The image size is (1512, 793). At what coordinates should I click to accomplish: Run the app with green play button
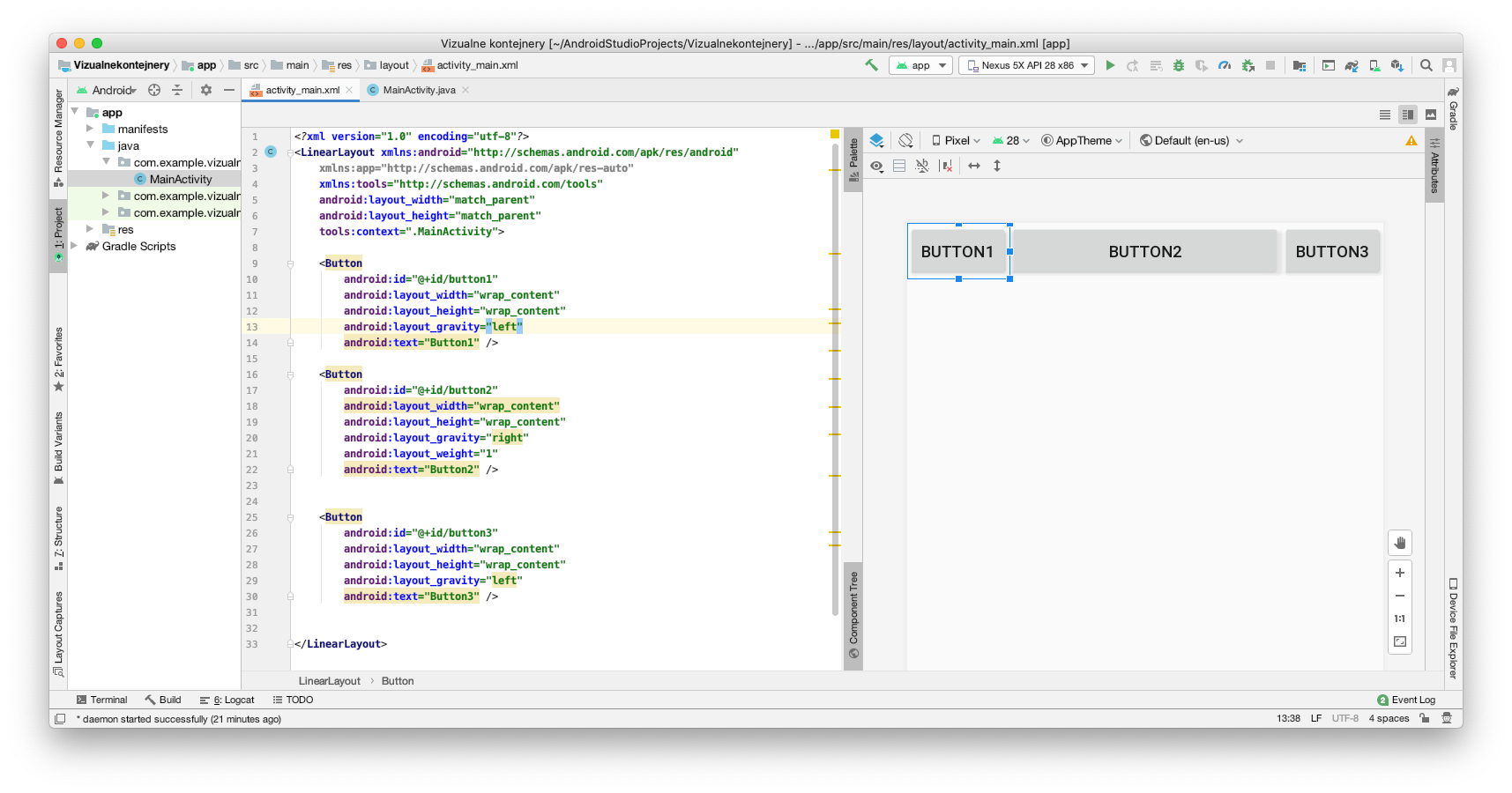click(x=1110, y=65)
